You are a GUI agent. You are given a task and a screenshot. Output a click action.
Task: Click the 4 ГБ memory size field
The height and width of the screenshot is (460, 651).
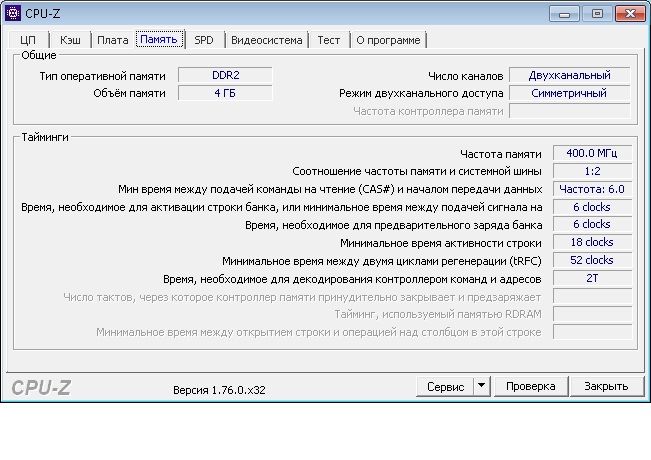225,93
